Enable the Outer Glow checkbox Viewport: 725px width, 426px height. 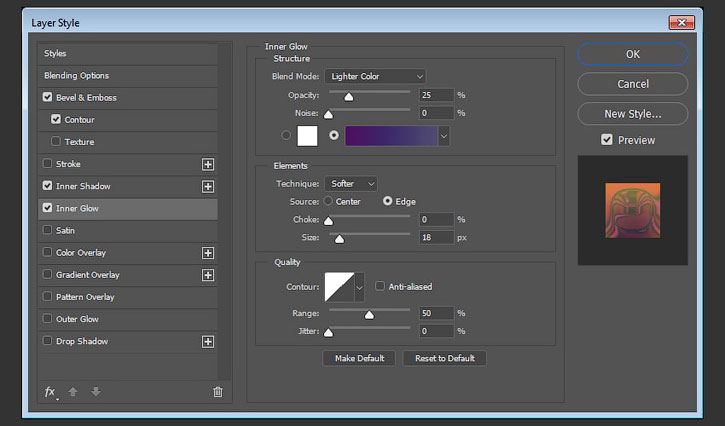click(x=47, y=319)
